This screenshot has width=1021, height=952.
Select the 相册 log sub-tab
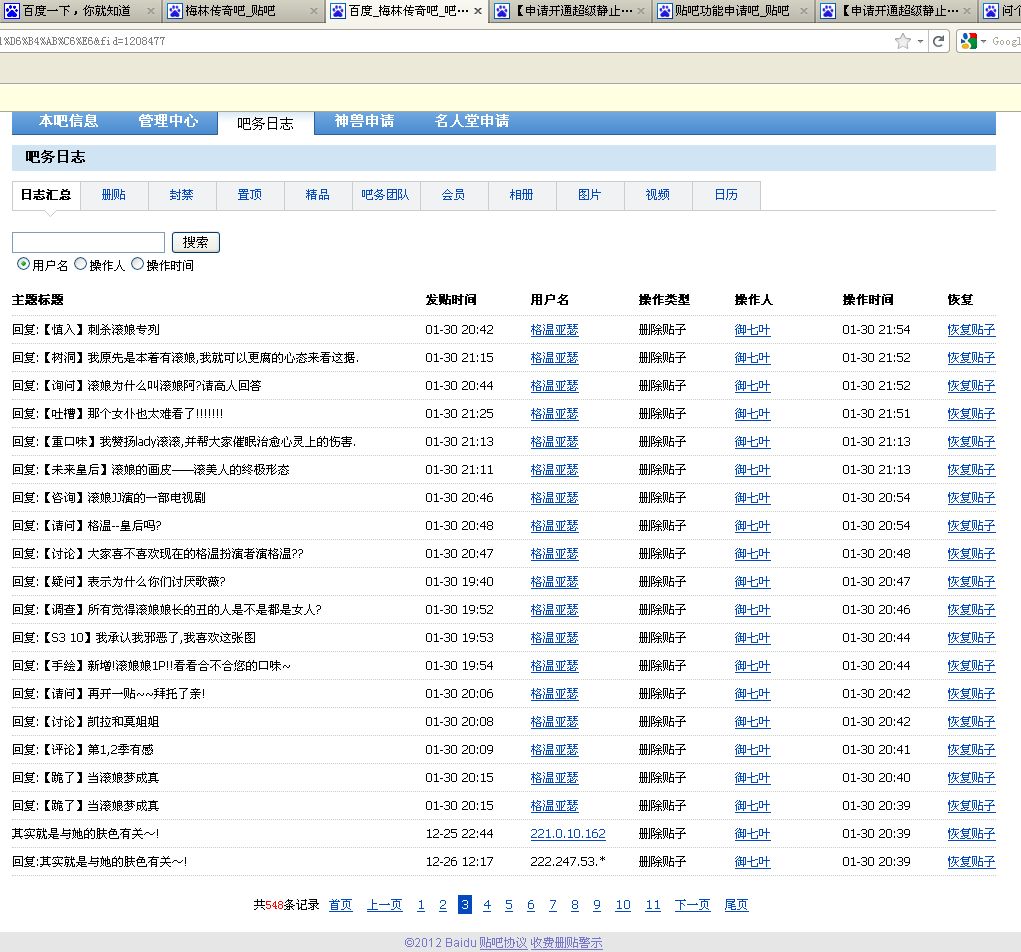(522, 195)
